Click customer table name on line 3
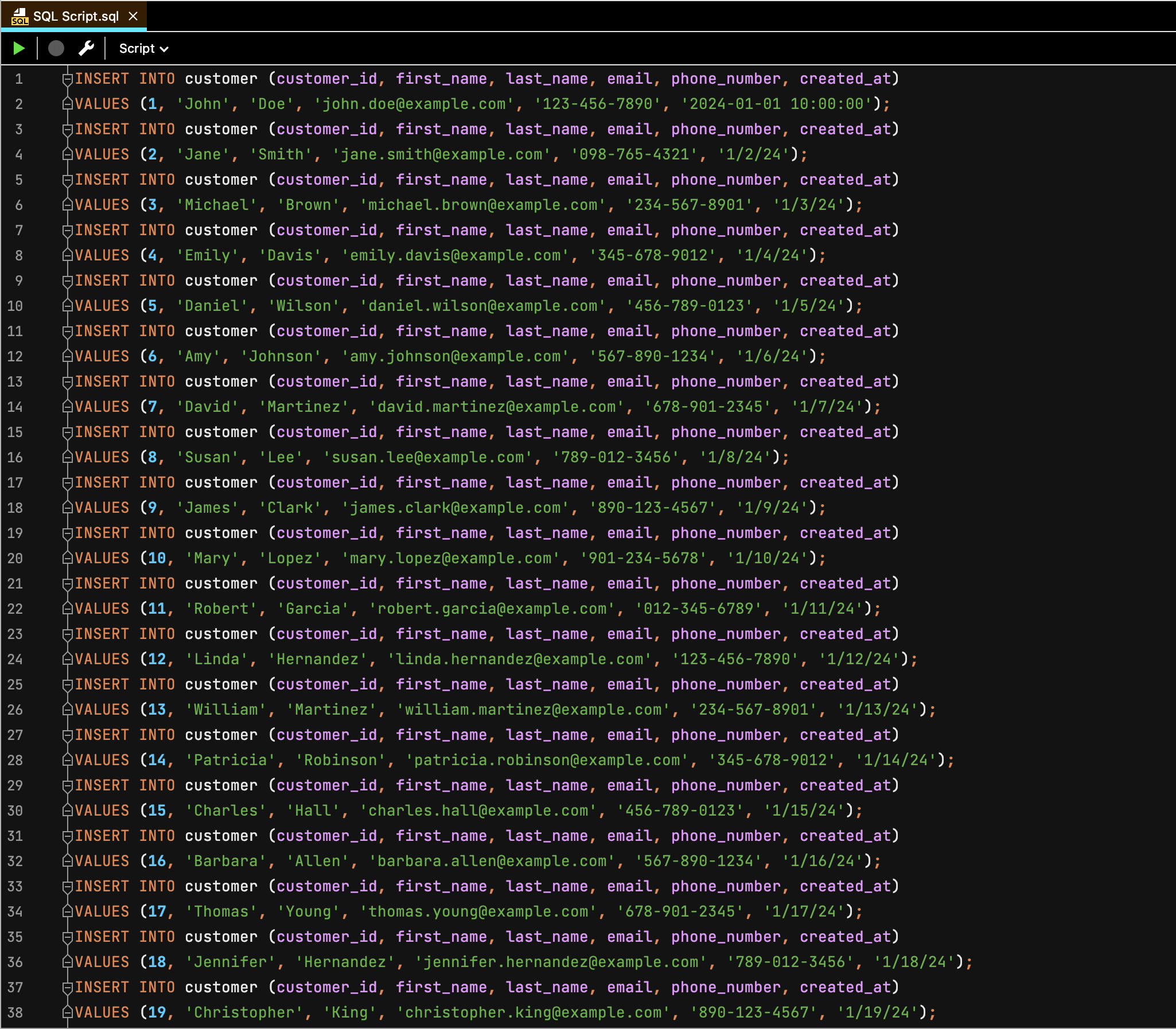The image size is (1176, 1029). tap(221, 129)
